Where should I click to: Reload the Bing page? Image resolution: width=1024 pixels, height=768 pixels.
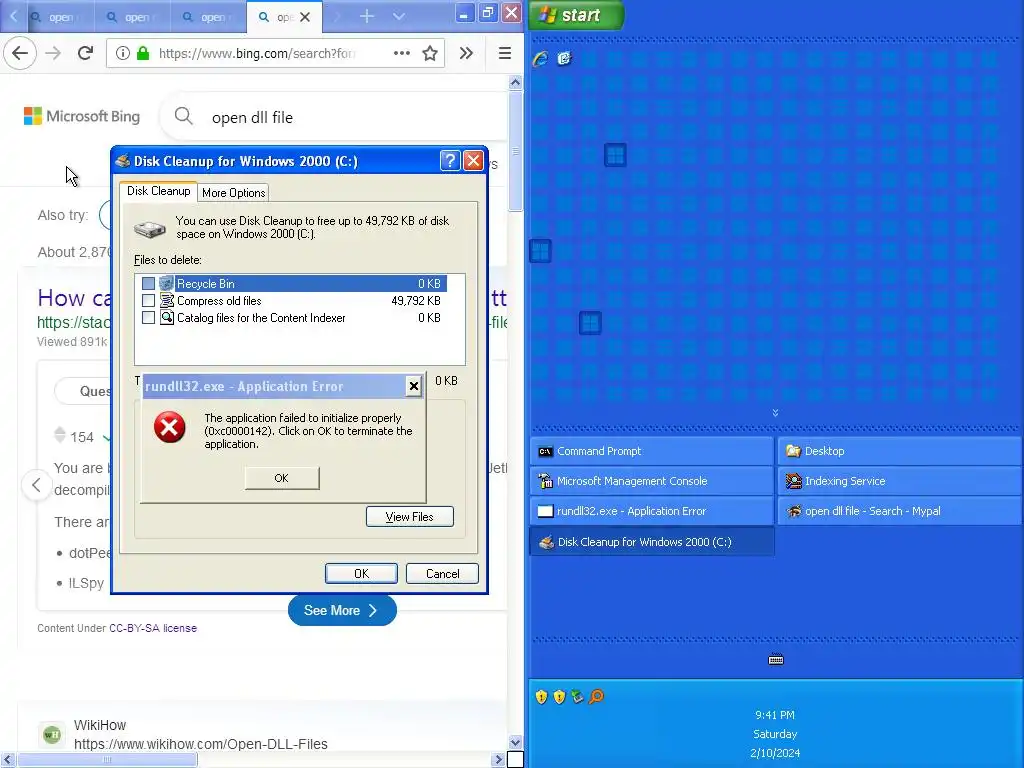click(85, 53)
